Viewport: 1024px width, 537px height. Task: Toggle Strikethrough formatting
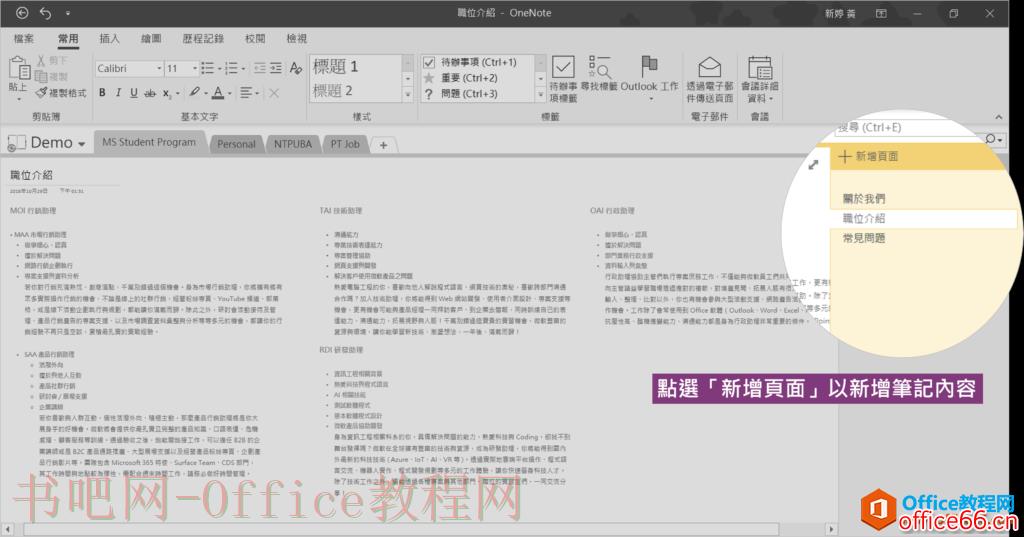point(150,93)
